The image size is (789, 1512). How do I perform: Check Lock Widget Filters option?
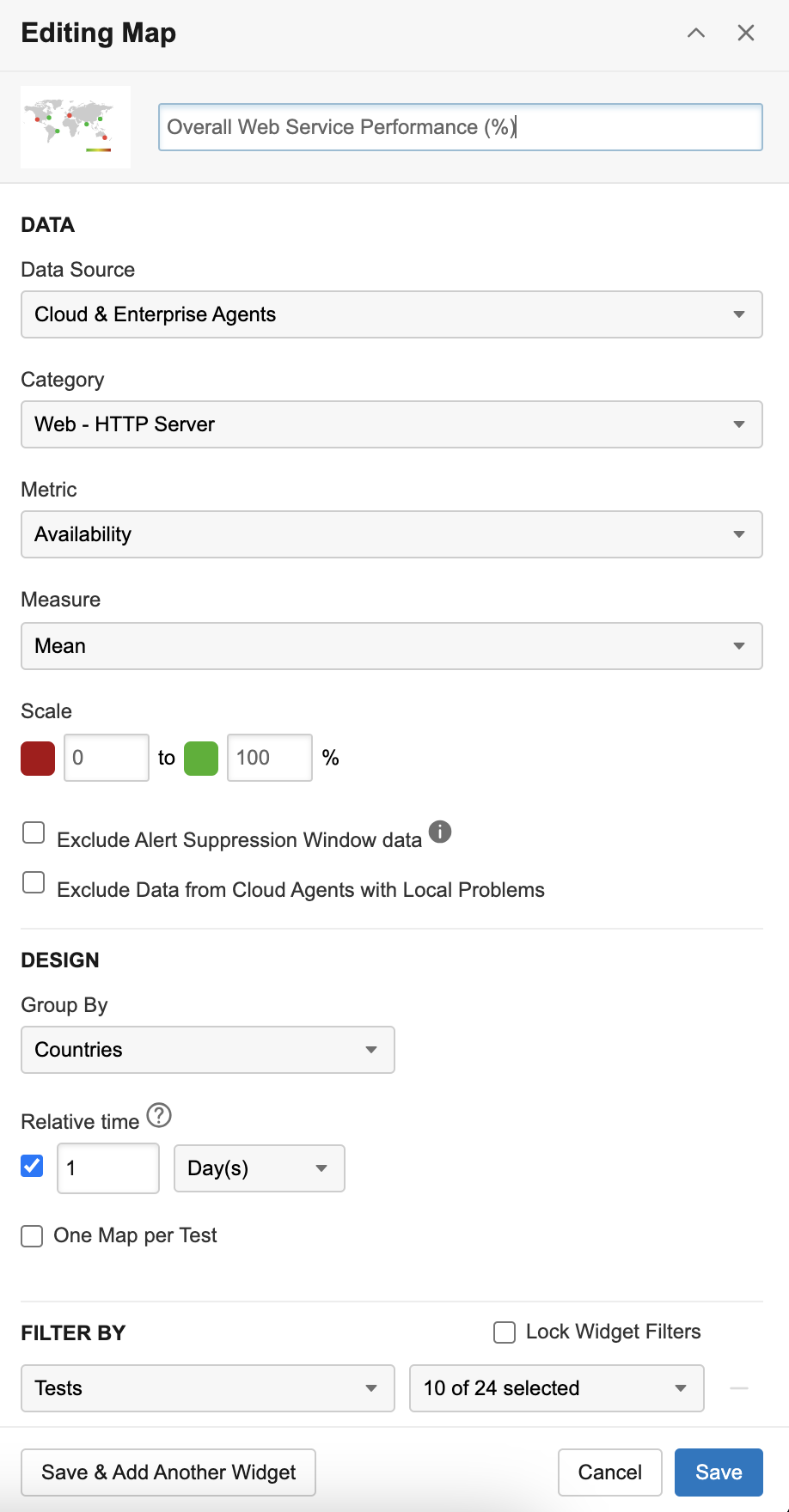(505, 1332)
